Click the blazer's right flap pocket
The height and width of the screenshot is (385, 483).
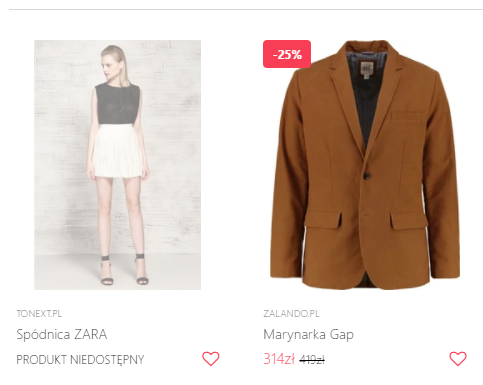point(409,220)
